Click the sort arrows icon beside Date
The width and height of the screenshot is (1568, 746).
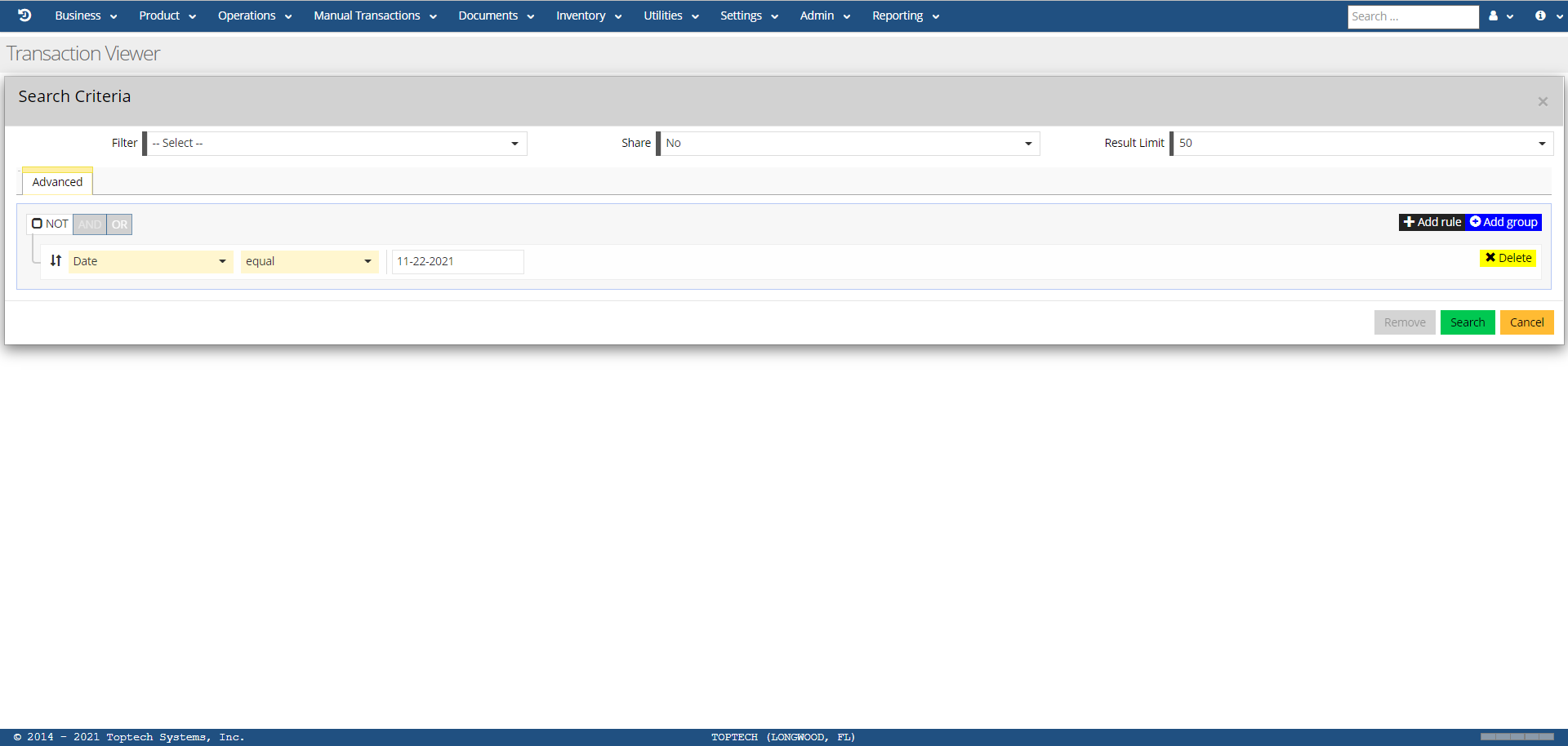point(56,261)
